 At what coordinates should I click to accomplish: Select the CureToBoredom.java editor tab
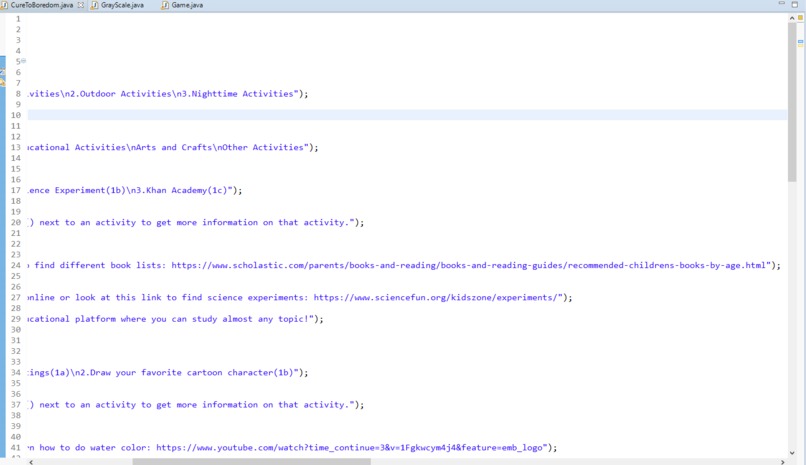pyautogui.click(x=42, y=5)
